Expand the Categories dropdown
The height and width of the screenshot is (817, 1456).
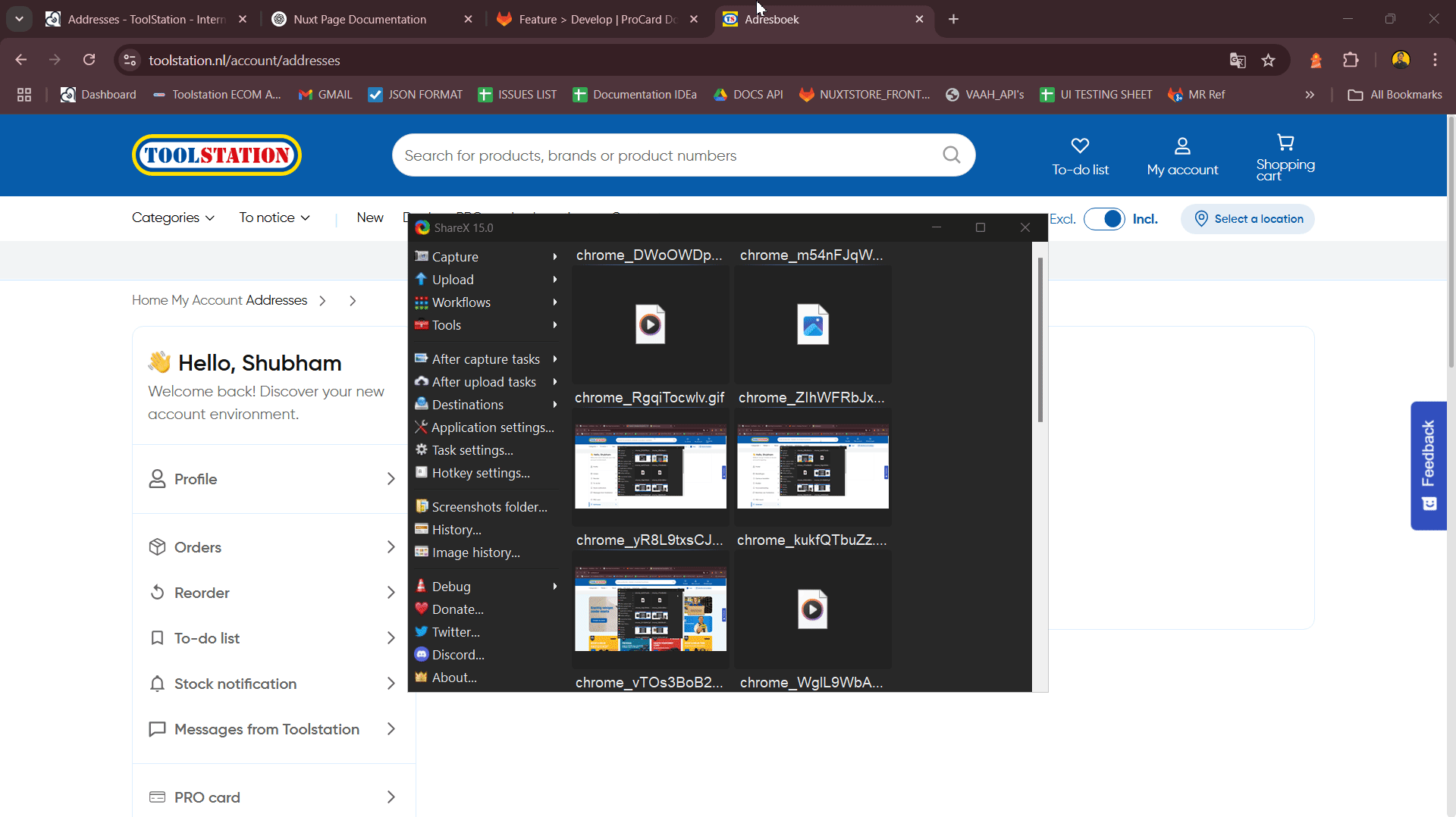pyautogui.click(x=173, y=218)
